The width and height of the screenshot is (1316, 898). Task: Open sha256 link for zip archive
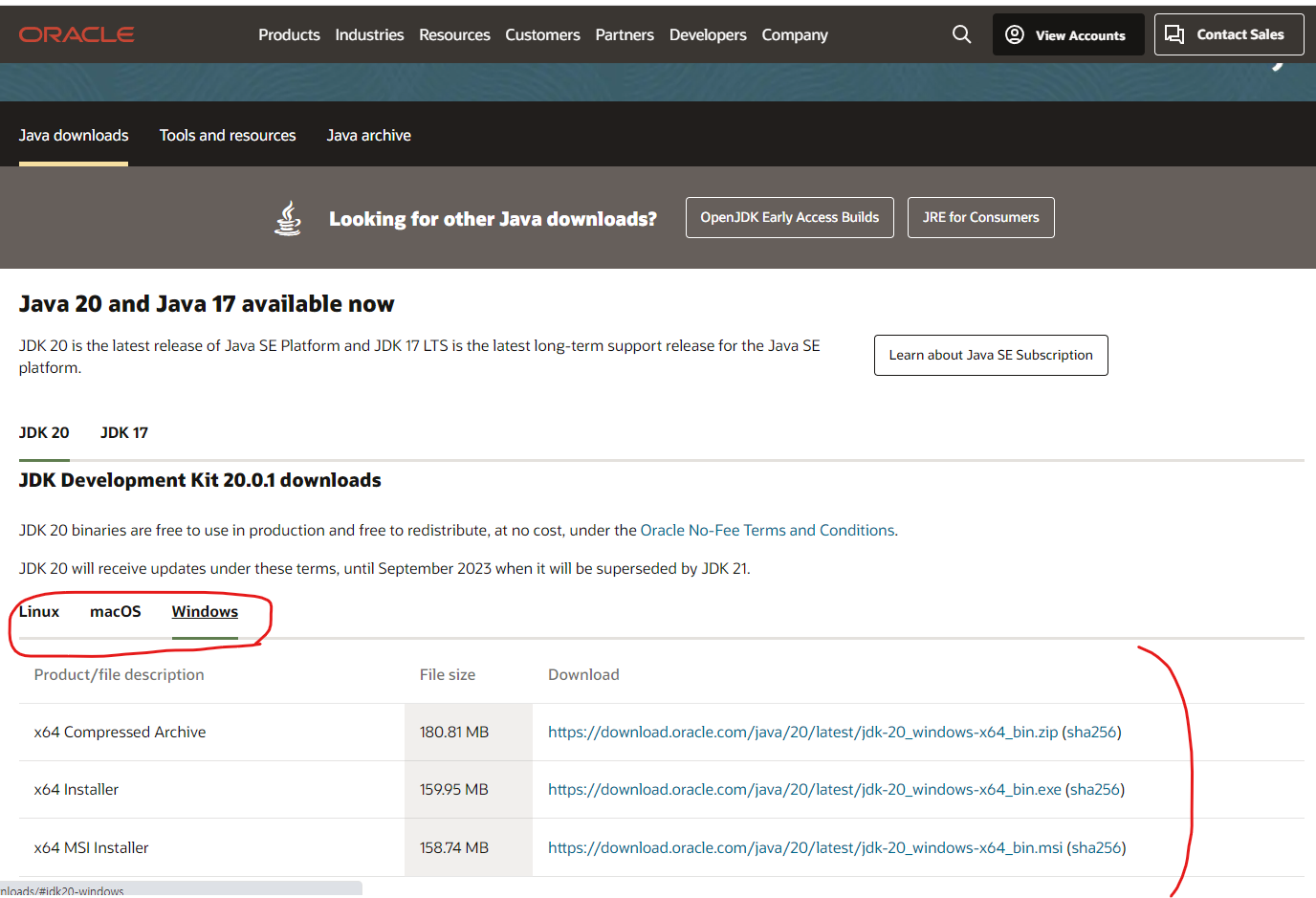point(1091,732)
